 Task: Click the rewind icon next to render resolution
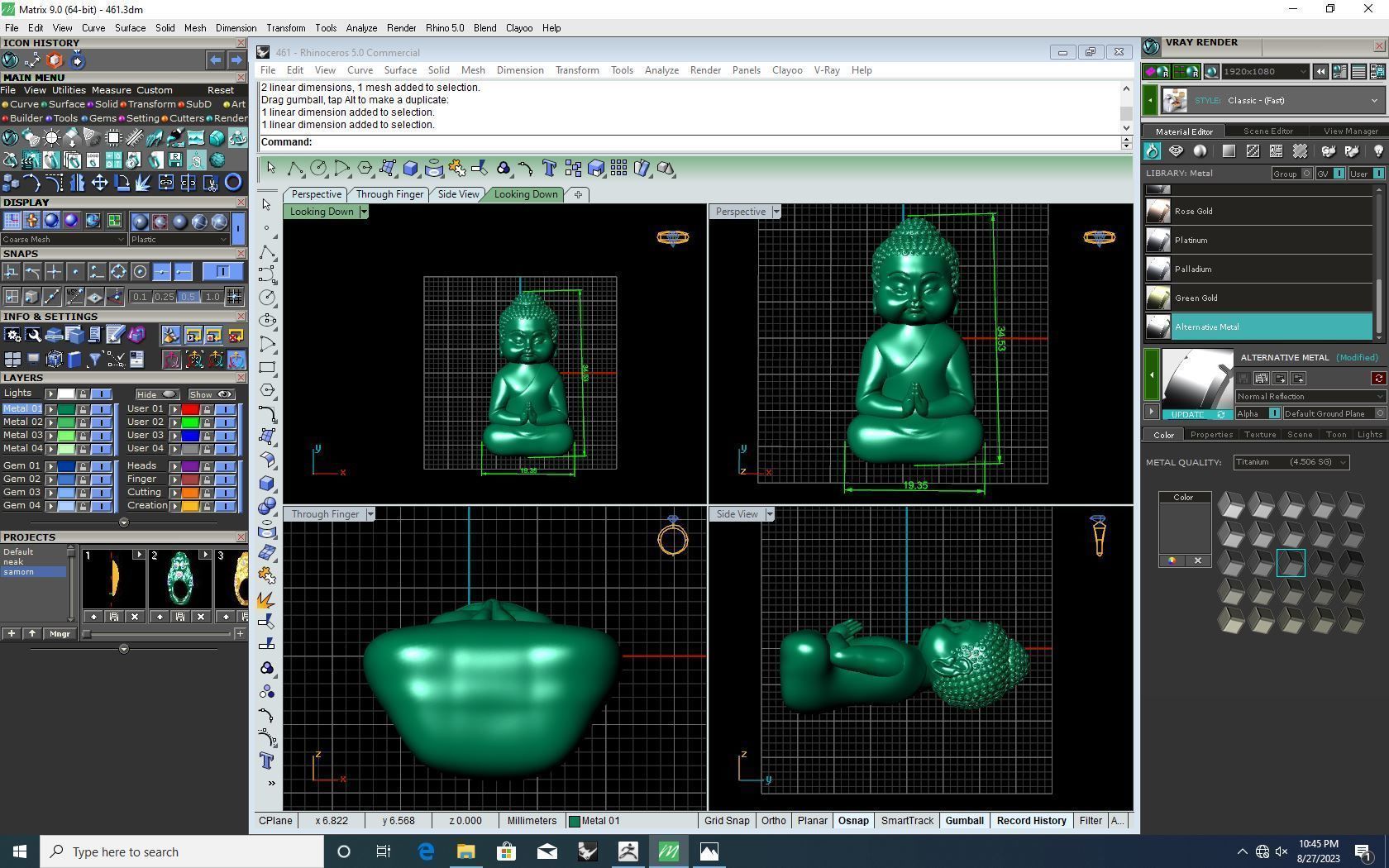(x=1320, y=72)
